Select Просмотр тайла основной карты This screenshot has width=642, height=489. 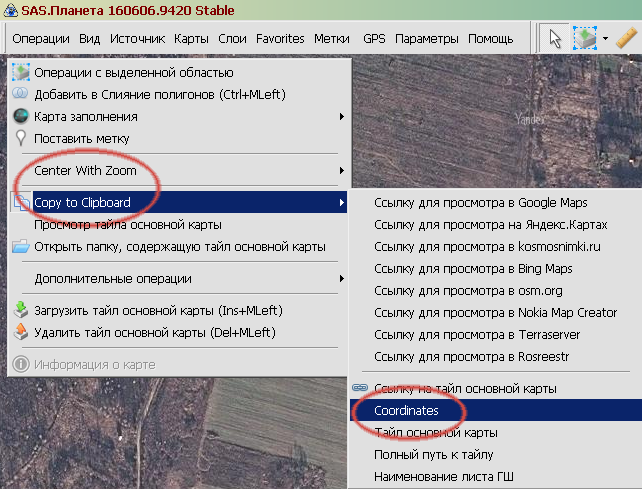point(127,225)
